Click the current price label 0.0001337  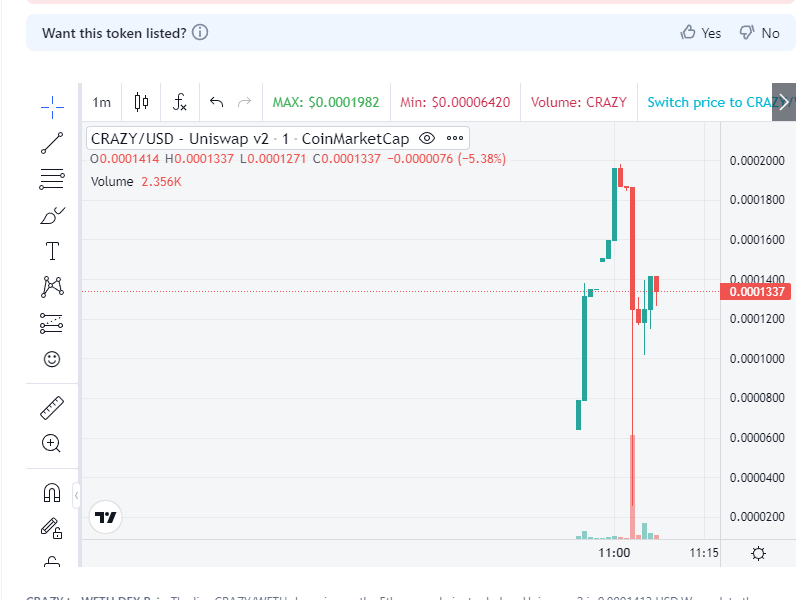pyautogui.click(x=756, y=291)
